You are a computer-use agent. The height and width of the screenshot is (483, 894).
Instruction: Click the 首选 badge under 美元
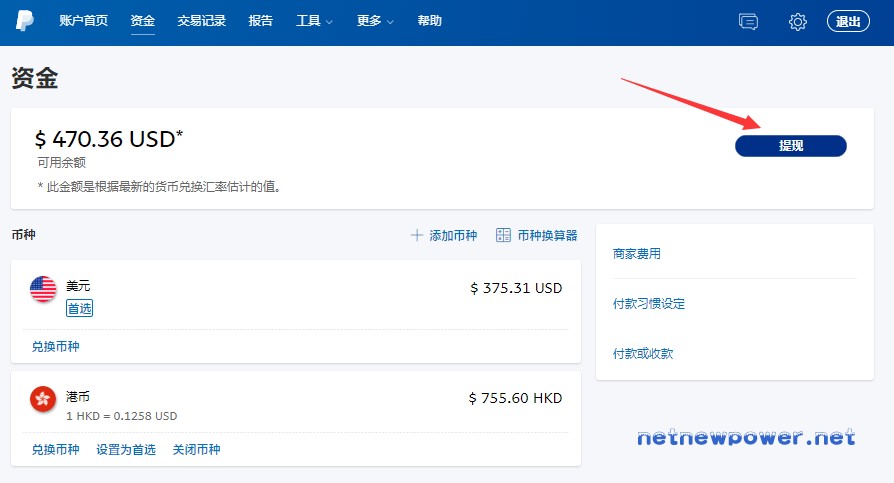click(79, 309)
